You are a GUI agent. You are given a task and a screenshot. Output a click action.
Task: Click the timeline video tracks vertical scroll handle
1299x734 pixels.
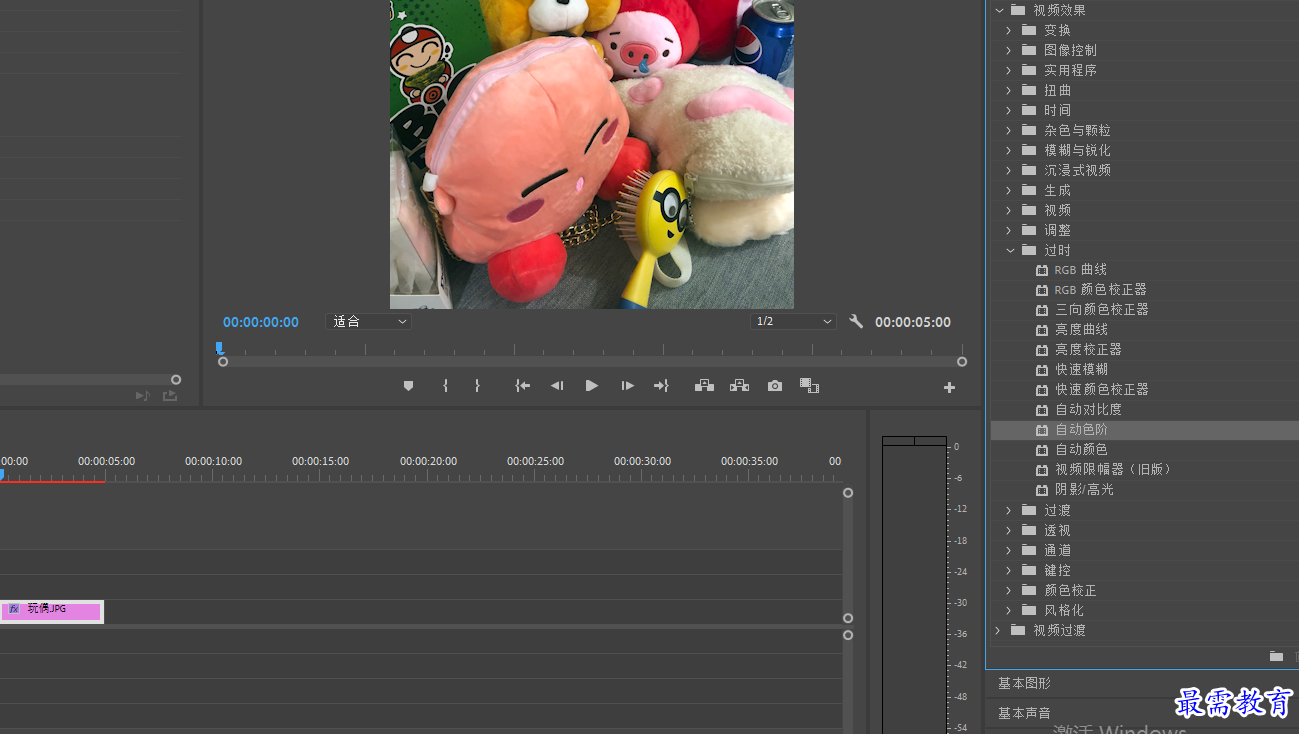click(x=848, y=493)
